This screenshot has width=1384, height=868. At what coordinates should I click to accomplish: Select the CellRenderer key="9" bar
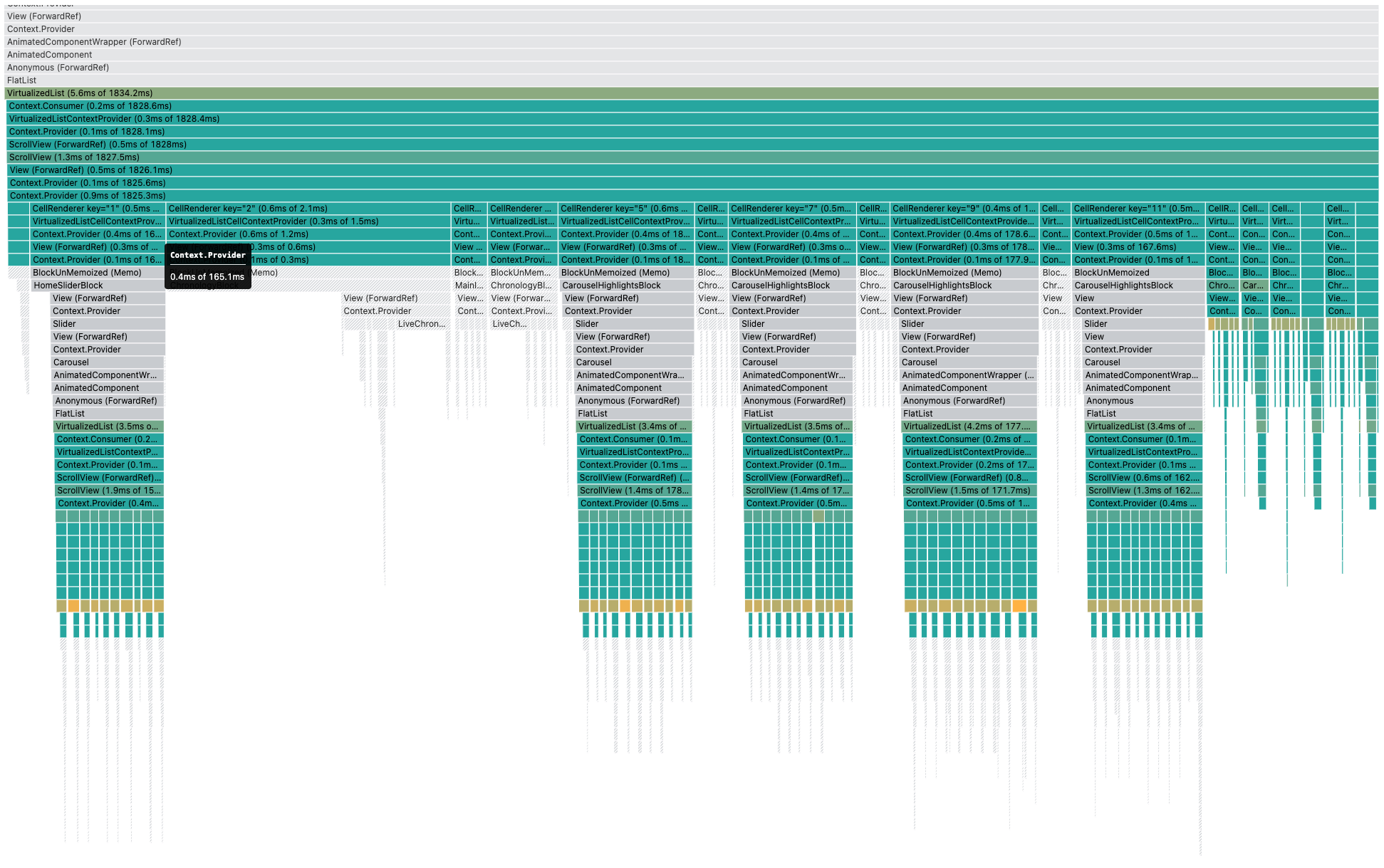(x=964, y=209)
